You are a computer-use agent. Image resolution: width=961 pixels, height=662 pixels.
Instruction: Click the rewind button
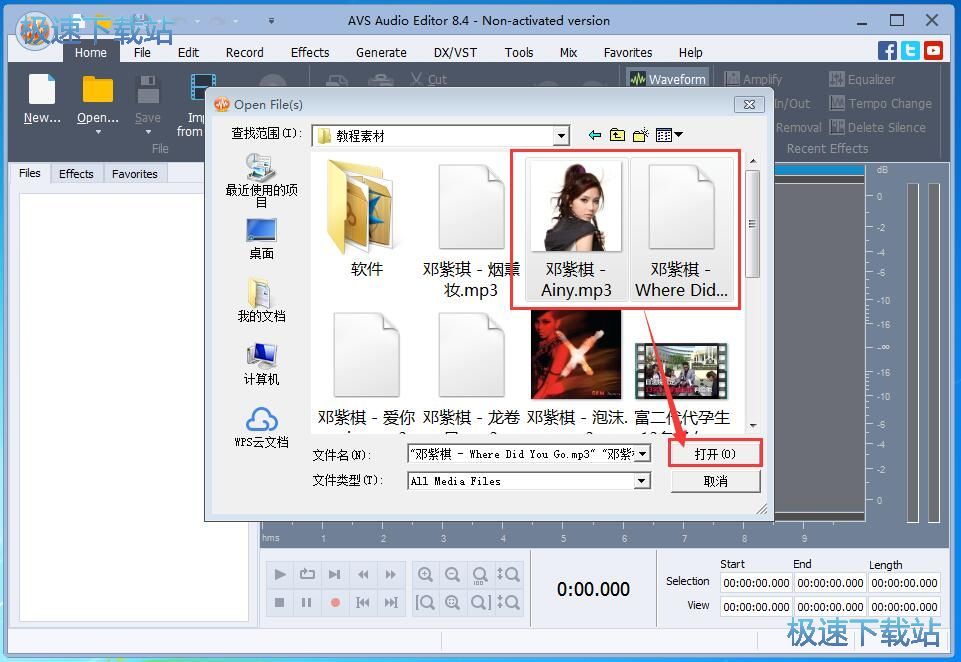363,574
